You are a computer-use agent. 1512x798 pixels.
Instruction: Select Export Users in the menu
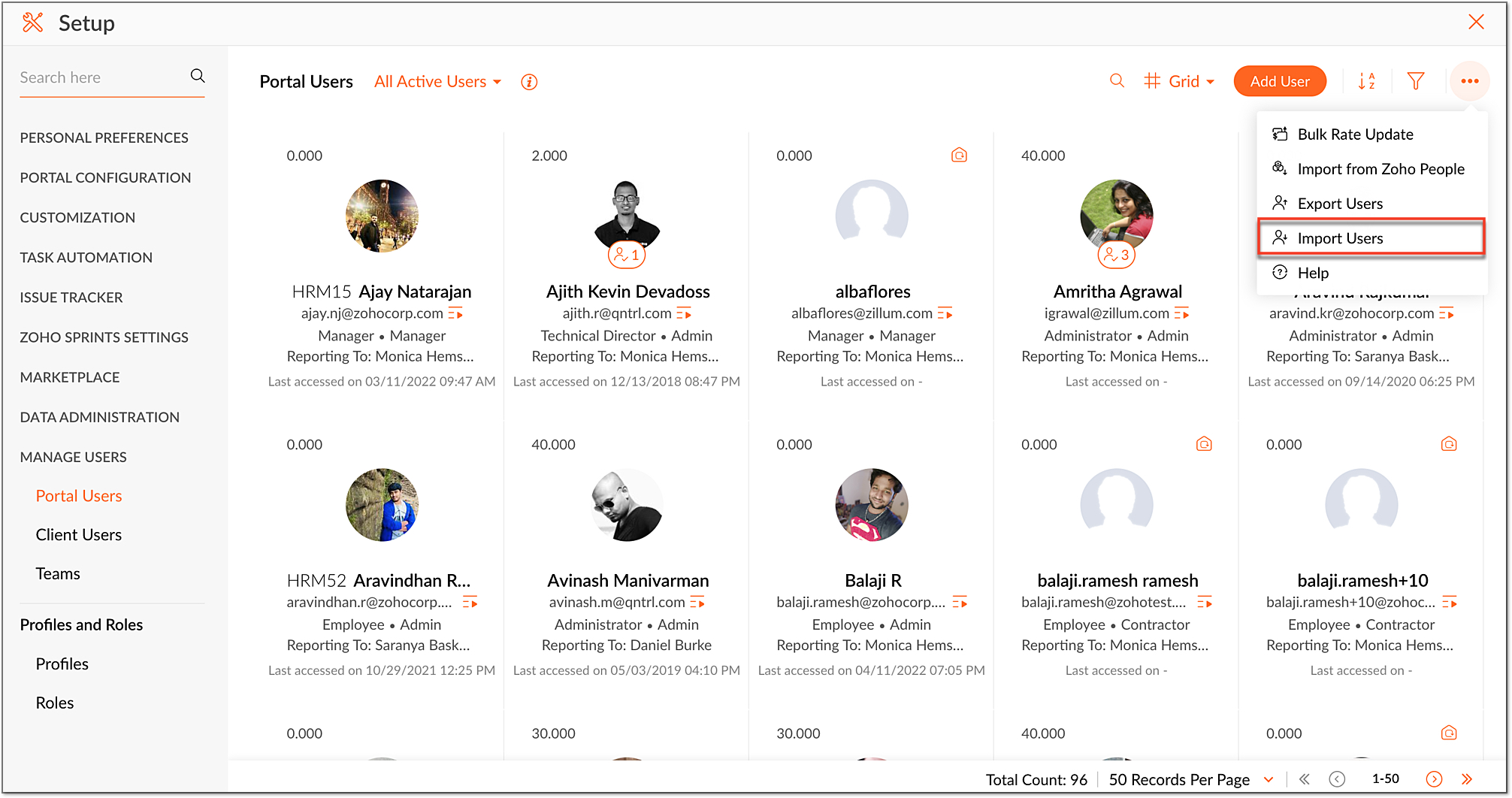(1339, 204)
